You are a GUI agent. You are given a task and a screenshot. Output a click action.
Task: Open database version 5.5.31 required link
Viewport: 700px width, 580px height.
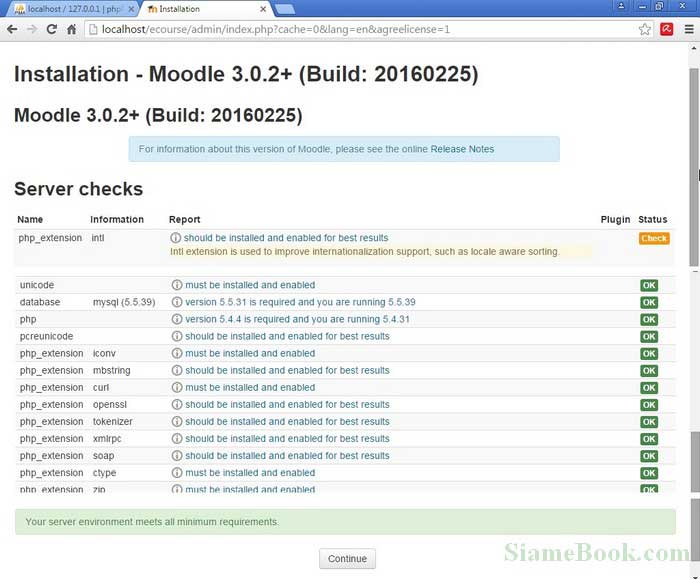(300, 302)
